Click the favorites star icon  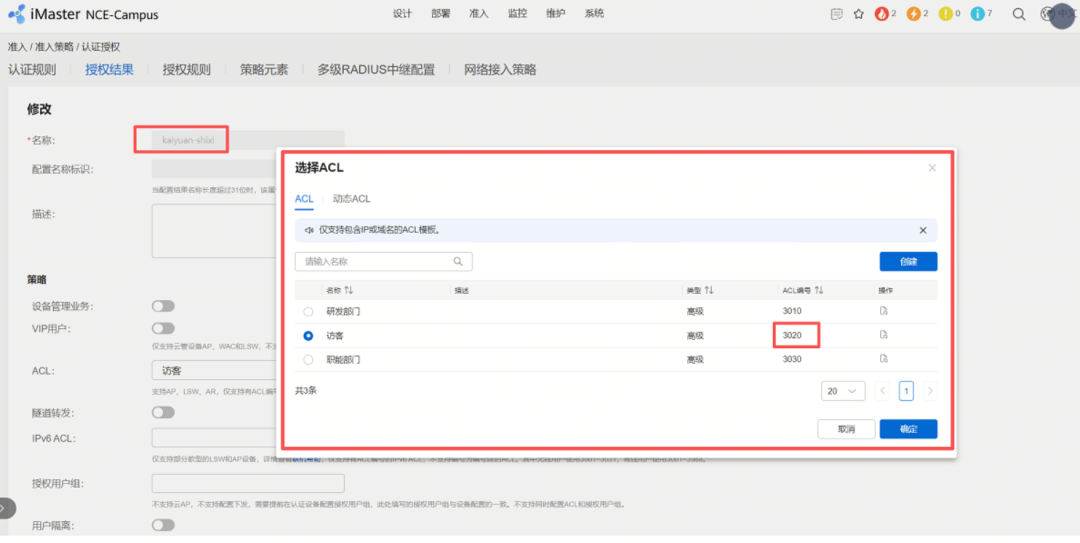858,14
